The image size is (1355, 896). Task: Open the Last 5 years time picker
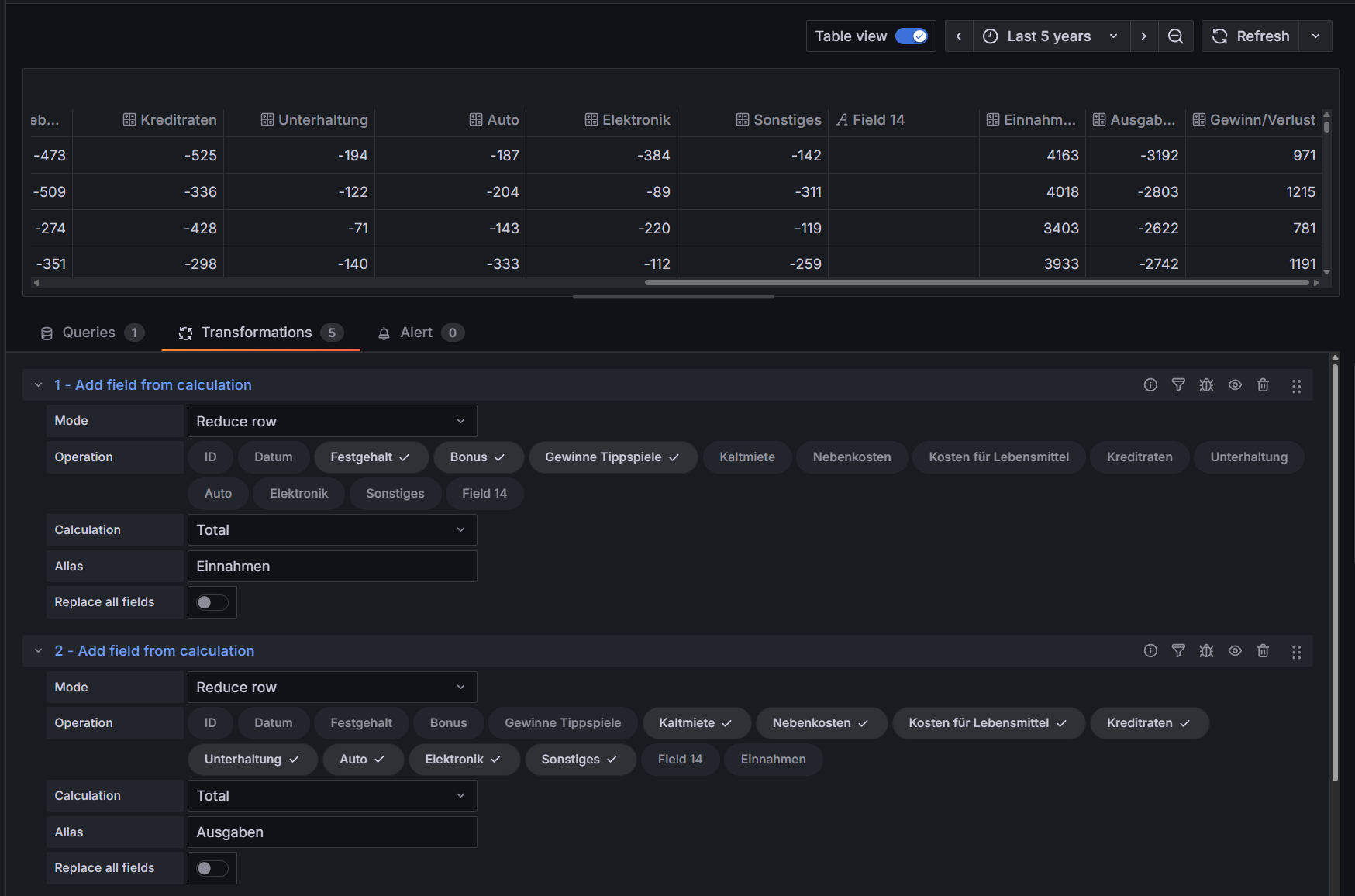click(x=1050, y=36)
